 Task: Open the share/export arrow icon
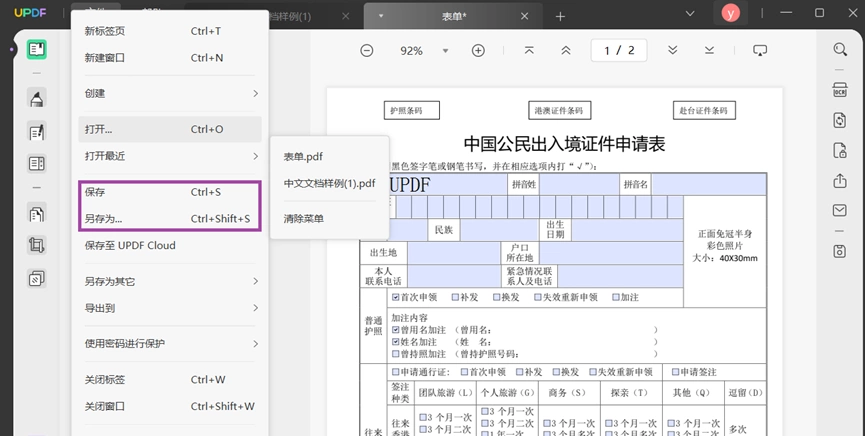tap(840, 180)
